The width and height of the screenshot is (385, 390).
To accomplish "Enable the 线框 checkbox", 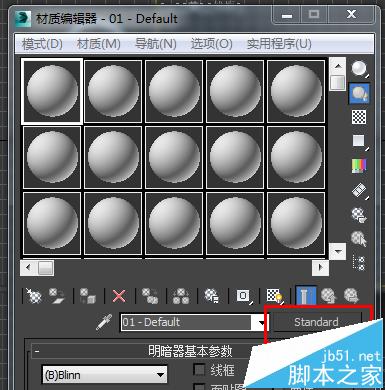I will pos(200,370).
